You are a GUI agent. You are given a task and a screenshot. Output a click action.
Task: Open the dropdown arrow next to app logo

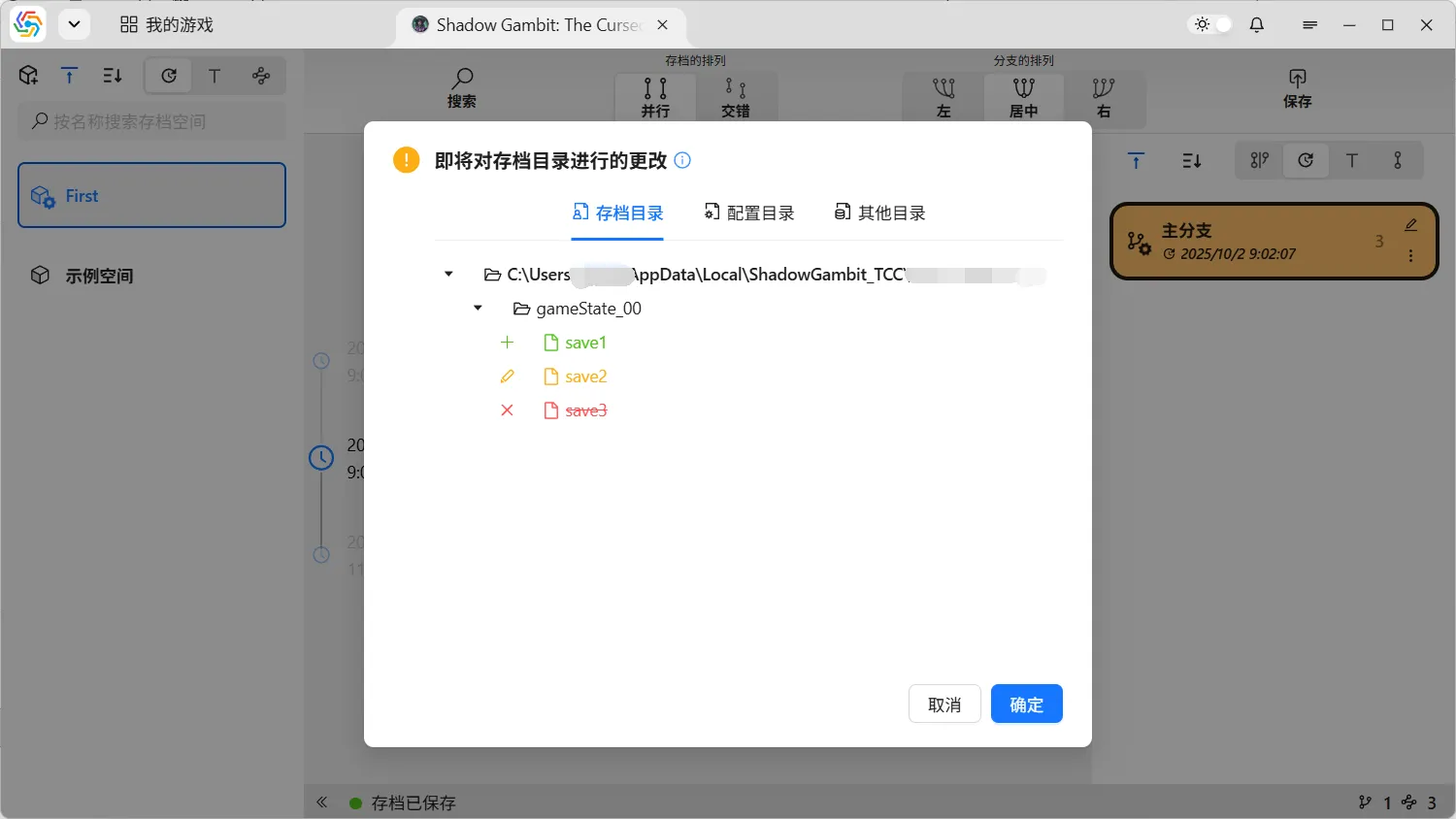point(74,25)
